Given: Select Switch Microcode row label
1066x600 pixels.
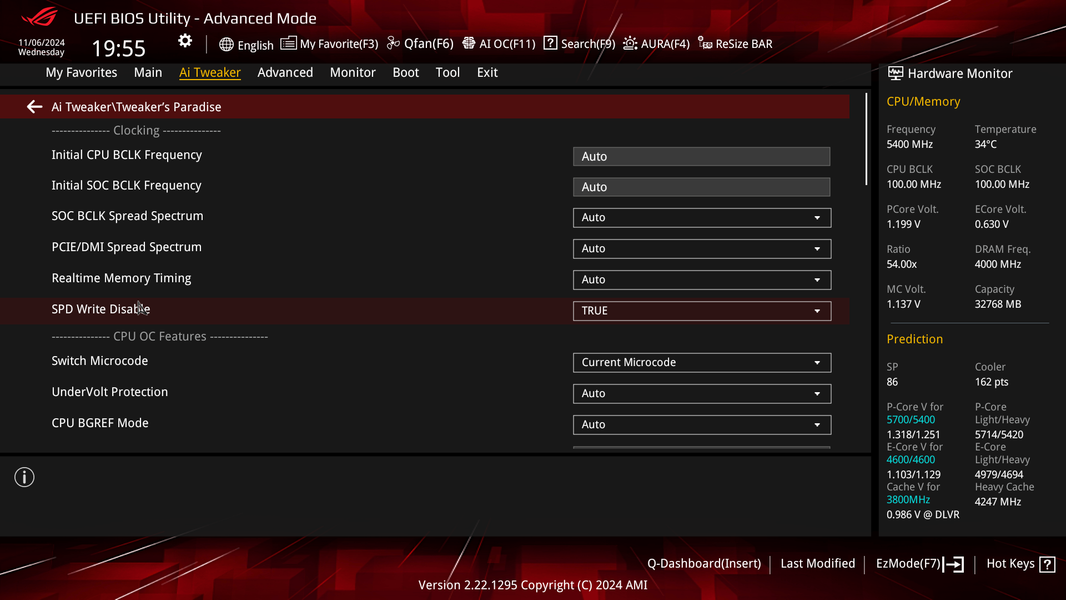Looking at the screenshot, I should click(100, 361).
